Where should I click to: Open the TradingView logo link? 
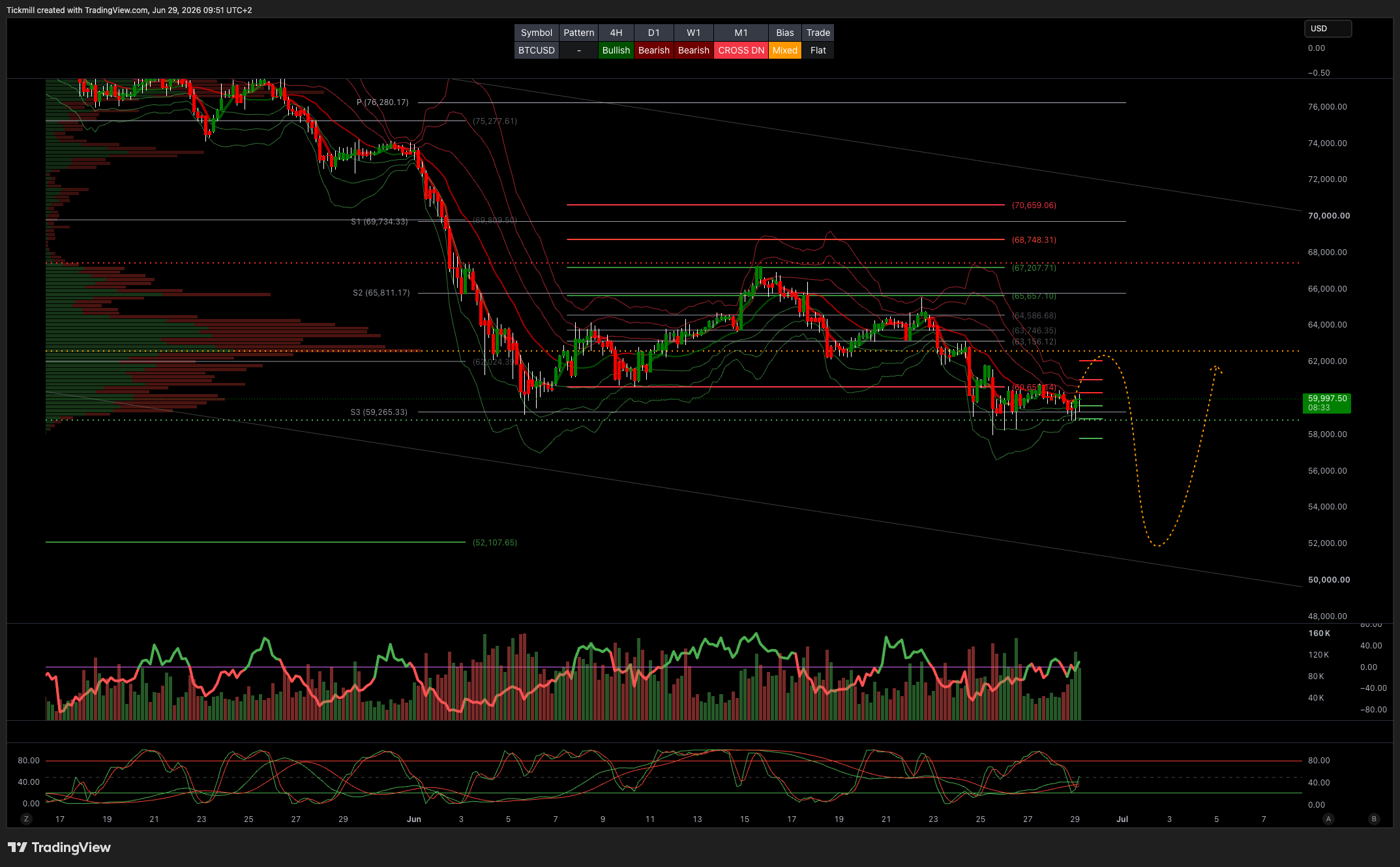(x=59, y=847)
